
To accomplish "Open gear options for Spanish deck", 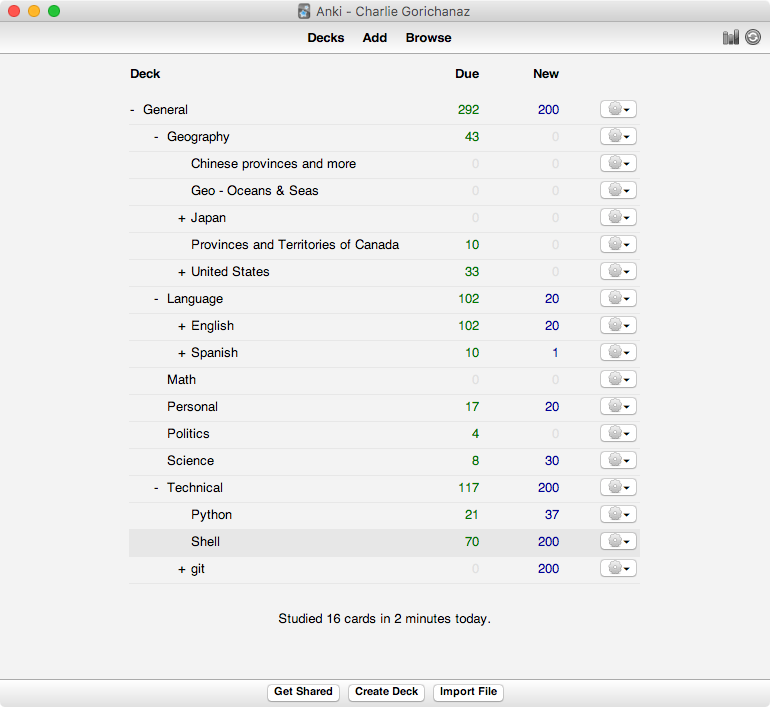I will pyautogui.click(x=618, y=352).
